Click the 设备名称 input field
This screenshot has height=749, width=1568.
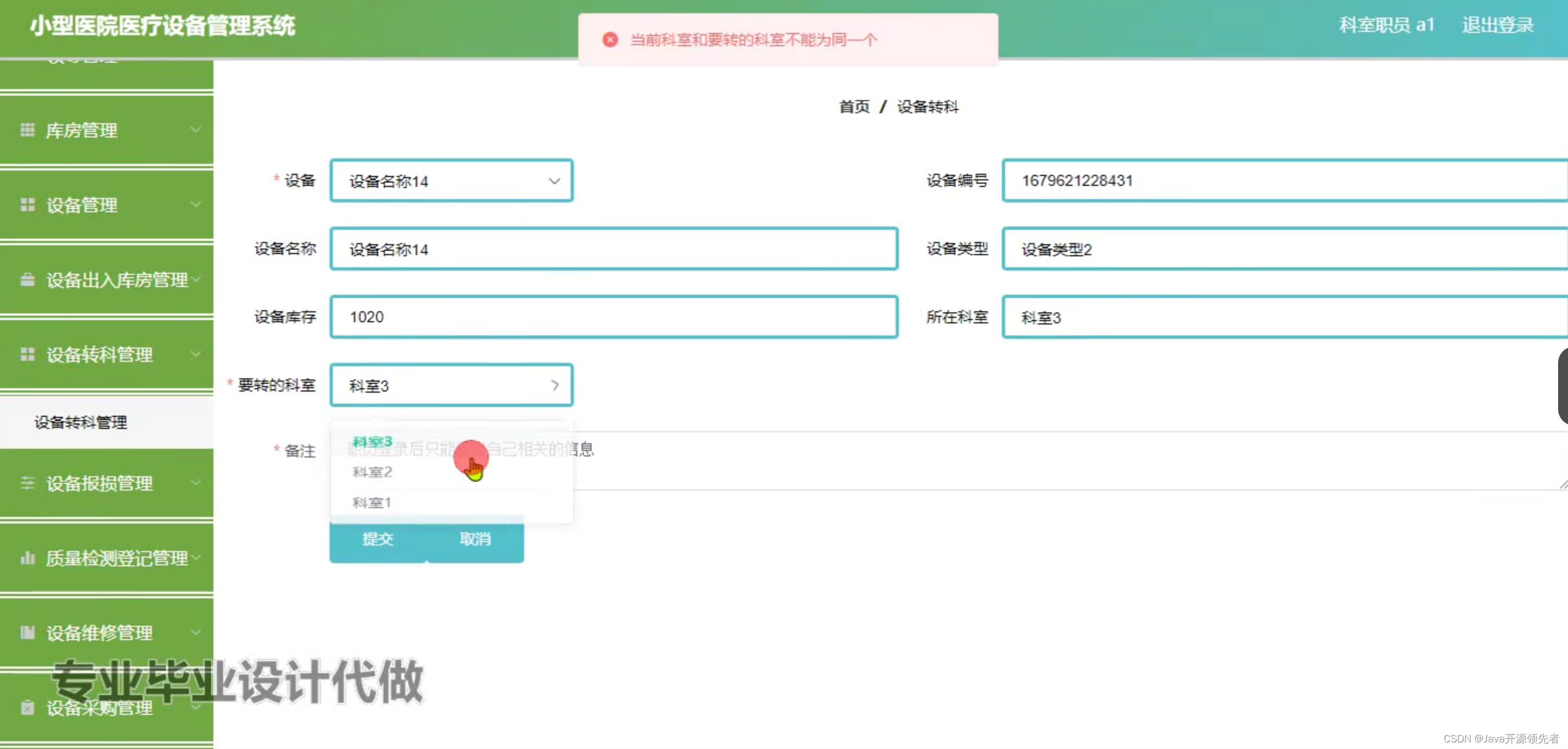click(614, 249)
